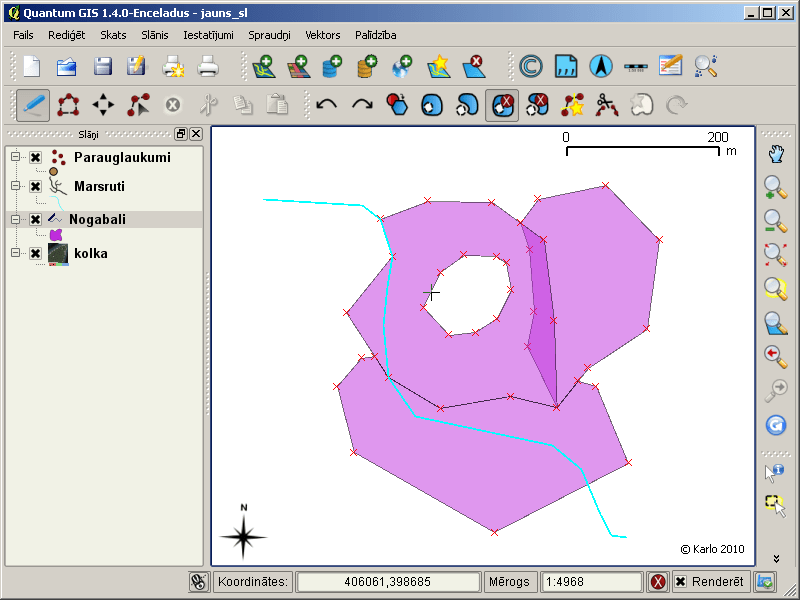This screenshot has width=800, height=600.
Task: Click the redo arrow
Action: [362, 105]
